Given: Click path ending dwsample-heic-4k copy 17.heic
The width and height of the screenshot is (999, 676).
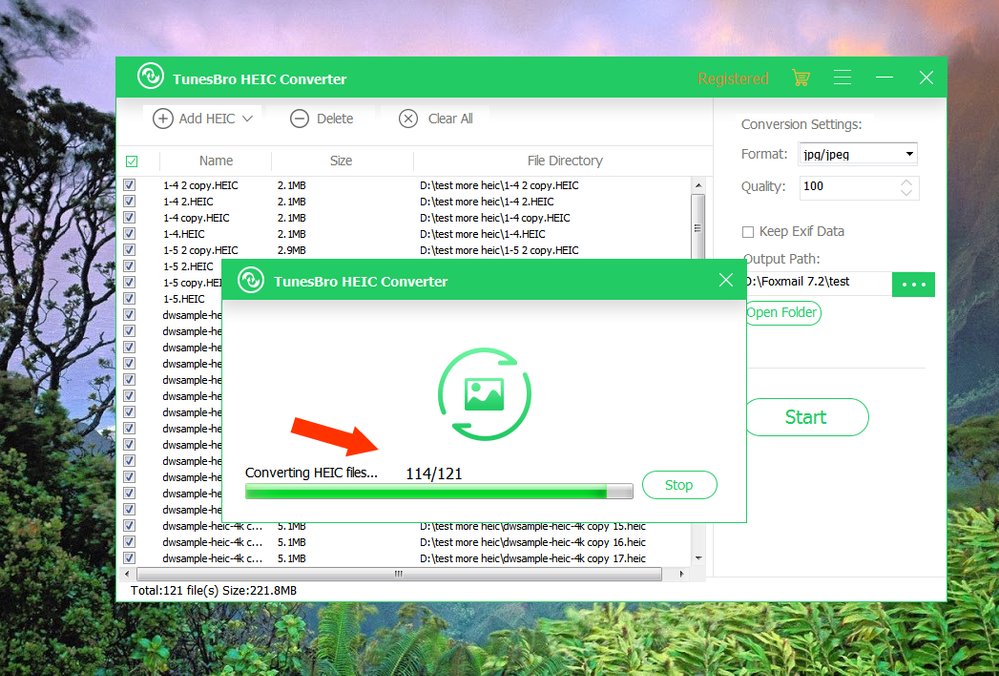Looking at the screenshot, I should point(533,558).
